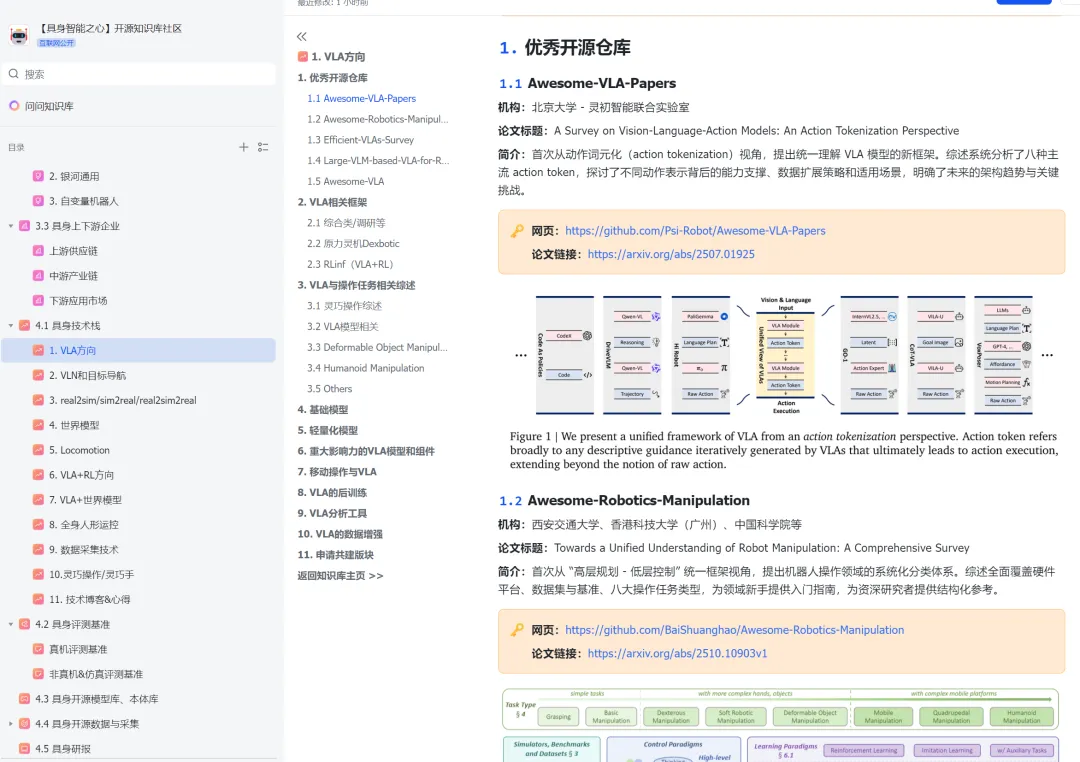
Task: Click the doc icon beside 5. Locomotion
Action: 39,450
